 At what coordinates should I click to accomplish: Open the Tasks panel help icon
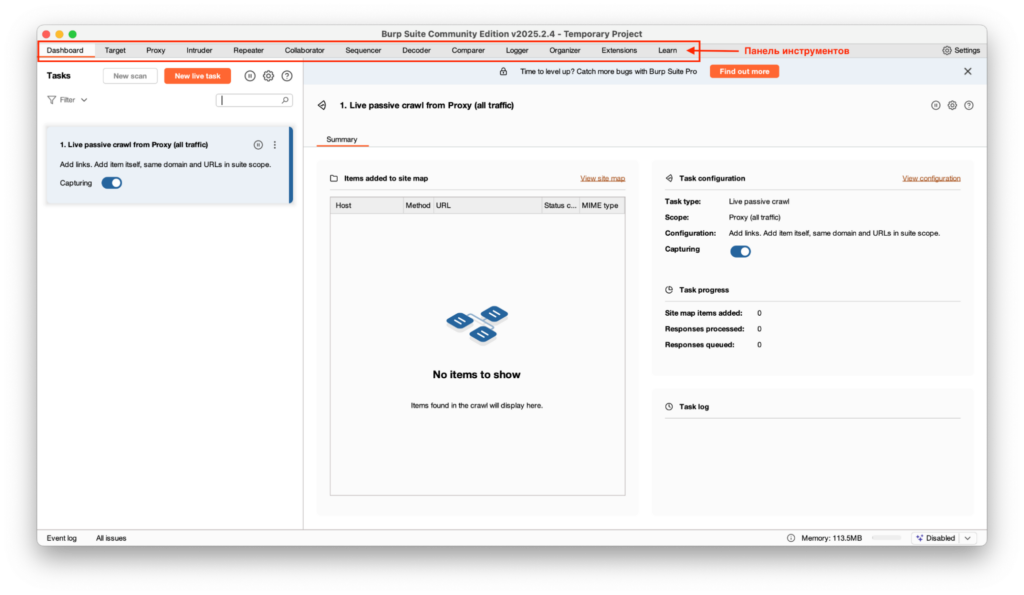288,76
